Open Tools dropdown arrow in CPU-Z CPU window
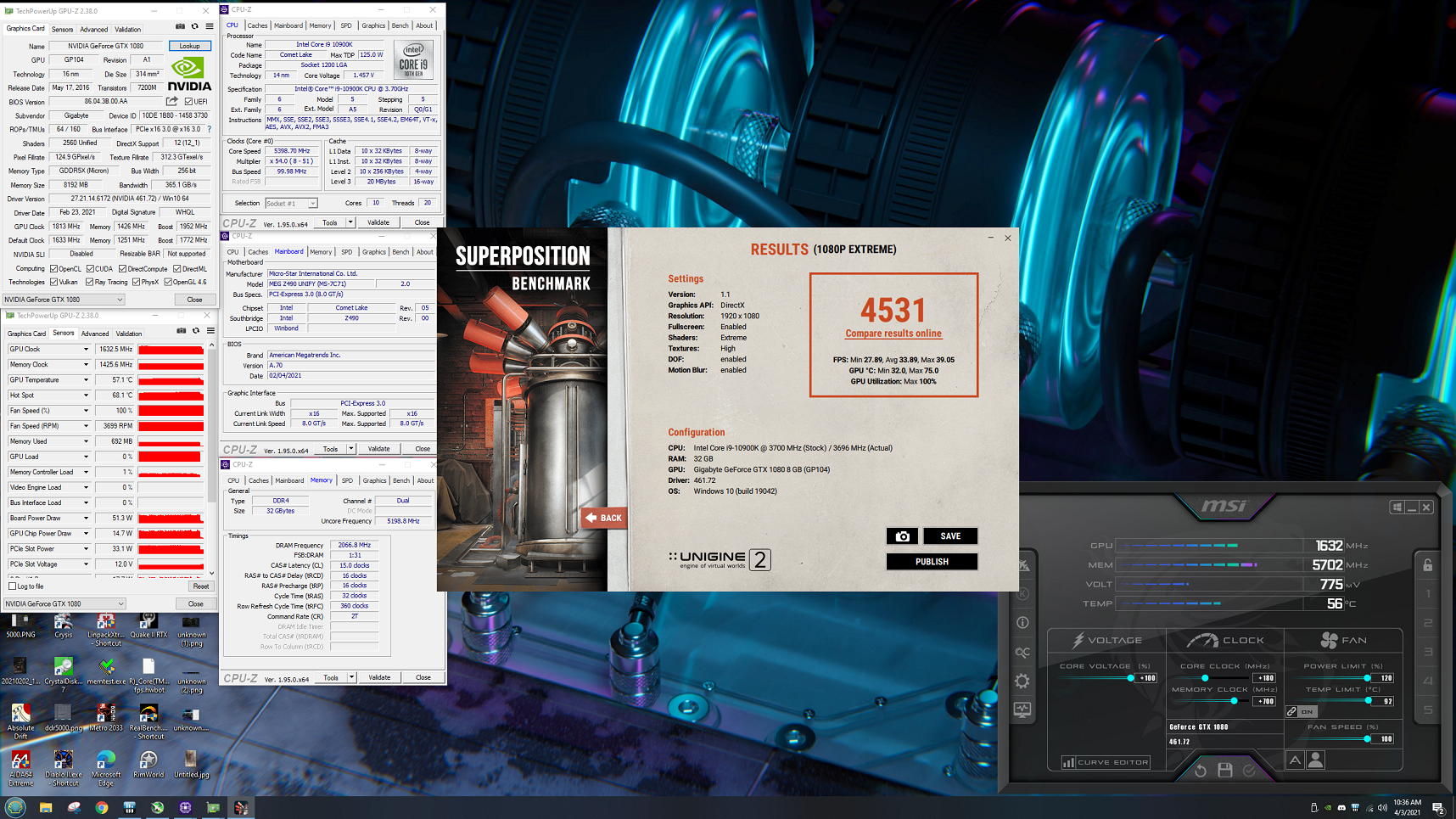The image size is (1456, 819). (350, 223)
